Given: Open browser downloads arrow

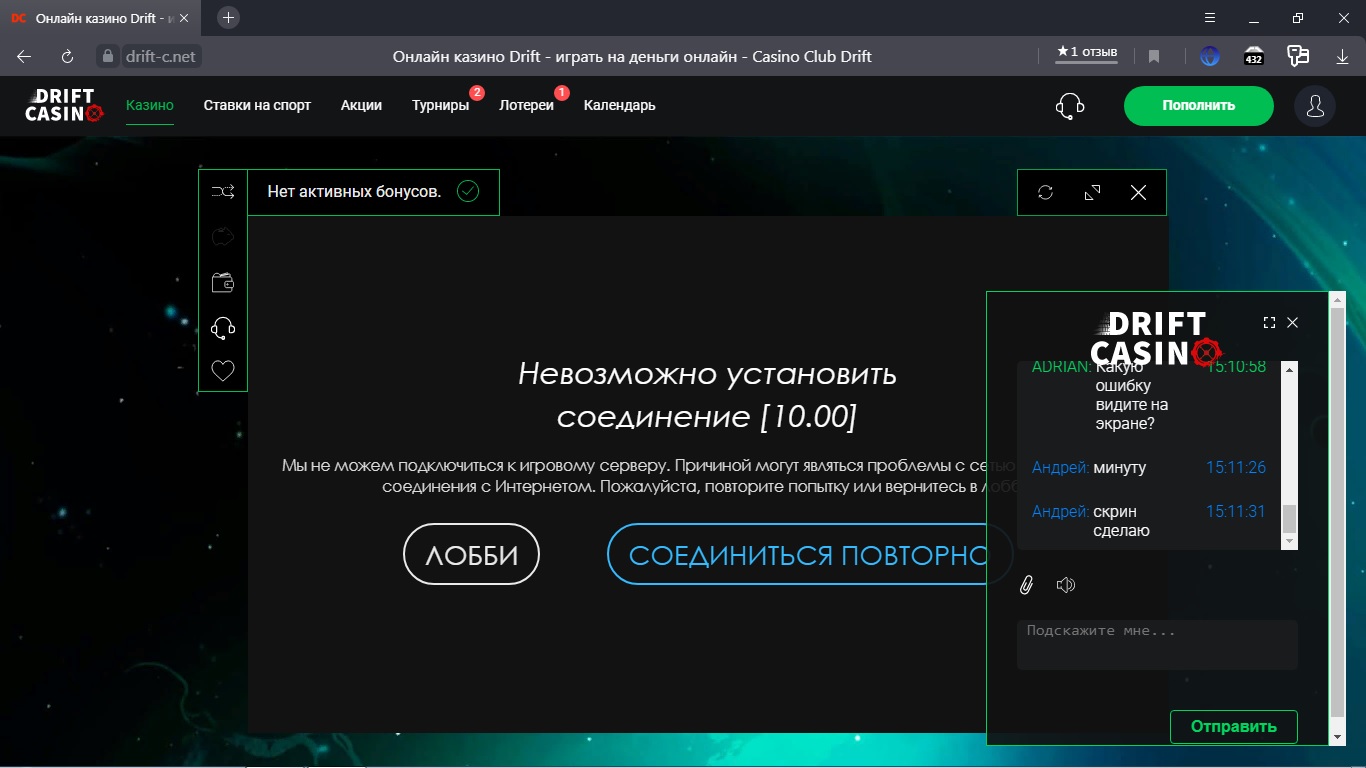Looking at the screenshot, I should tap(1343, 56).
